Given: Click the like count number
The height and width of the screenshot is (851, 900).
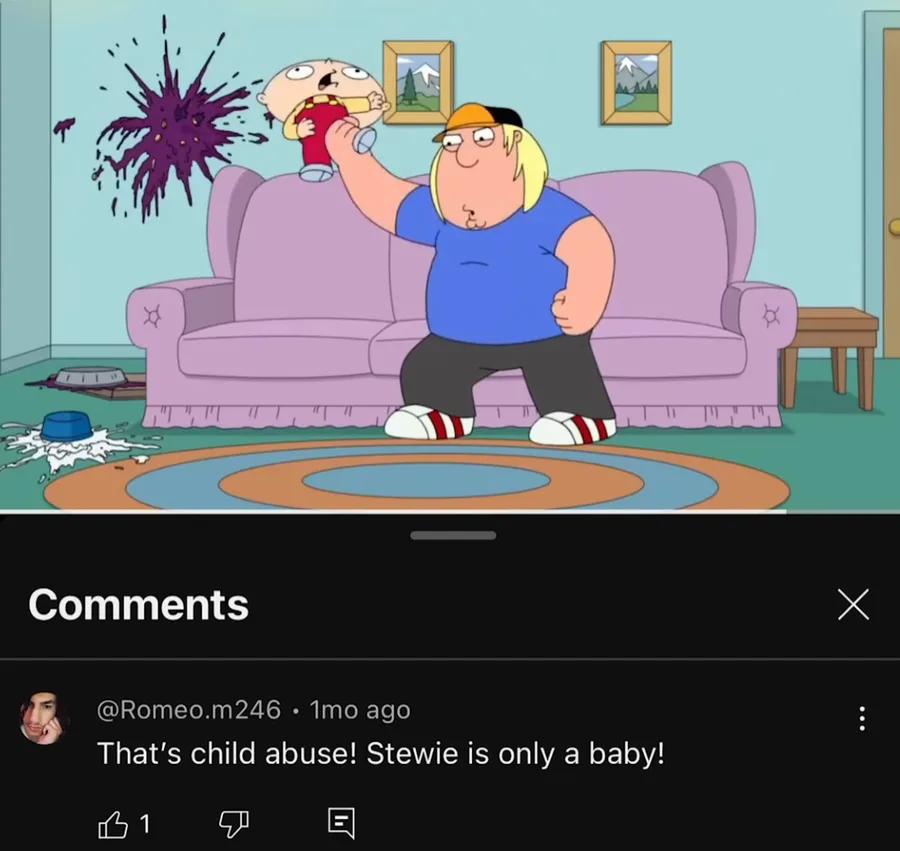Looking at the screenshot, I should 145,825.
